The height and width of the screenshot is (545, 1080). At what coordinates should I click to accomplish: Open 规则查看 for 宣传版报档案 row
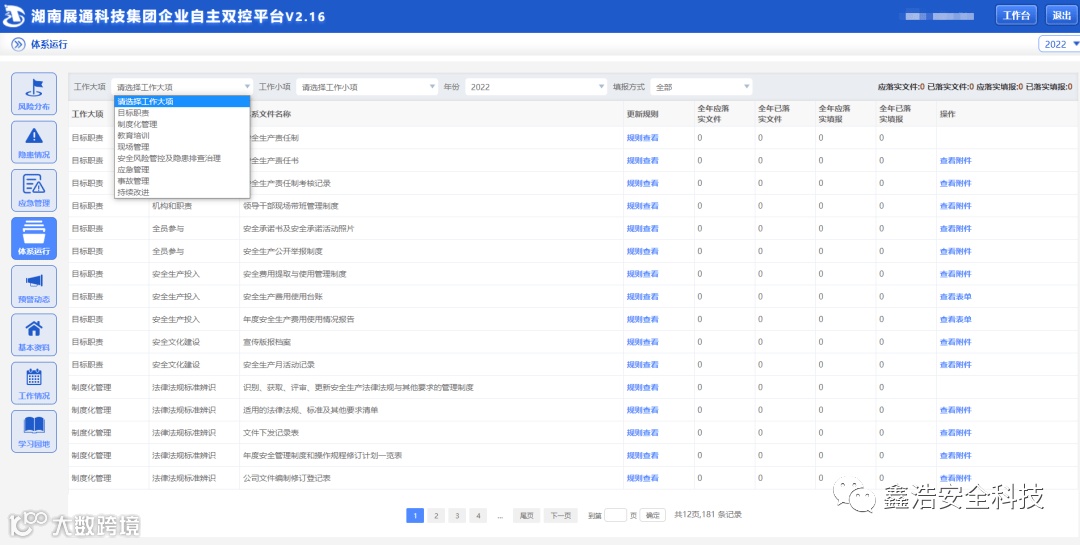tap(642, 342)
